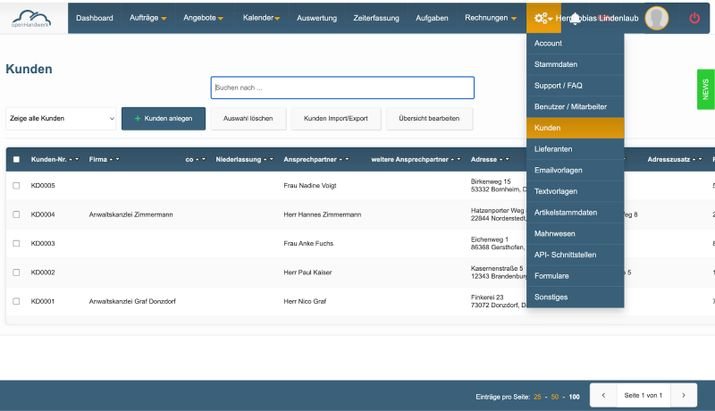715x411 pixels.
Task: Set entries per page to 100
Action: tap(574, 397)
